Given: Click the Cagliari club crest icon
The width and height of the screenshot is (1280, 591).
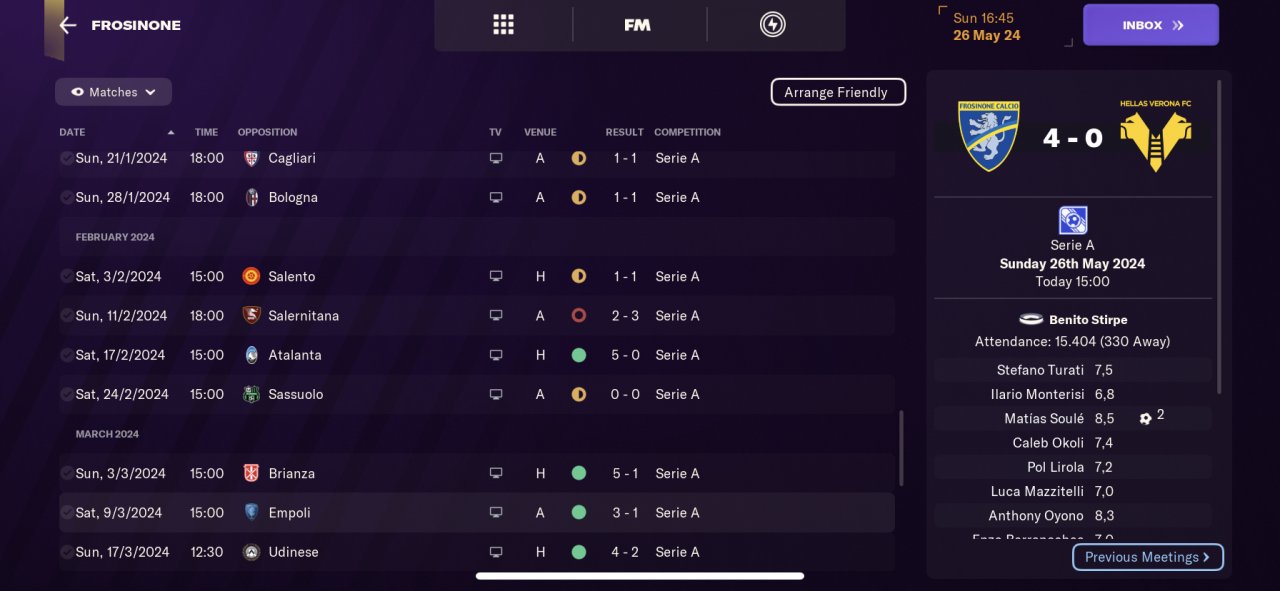Looking at the screenshot, I should [252, 158].
